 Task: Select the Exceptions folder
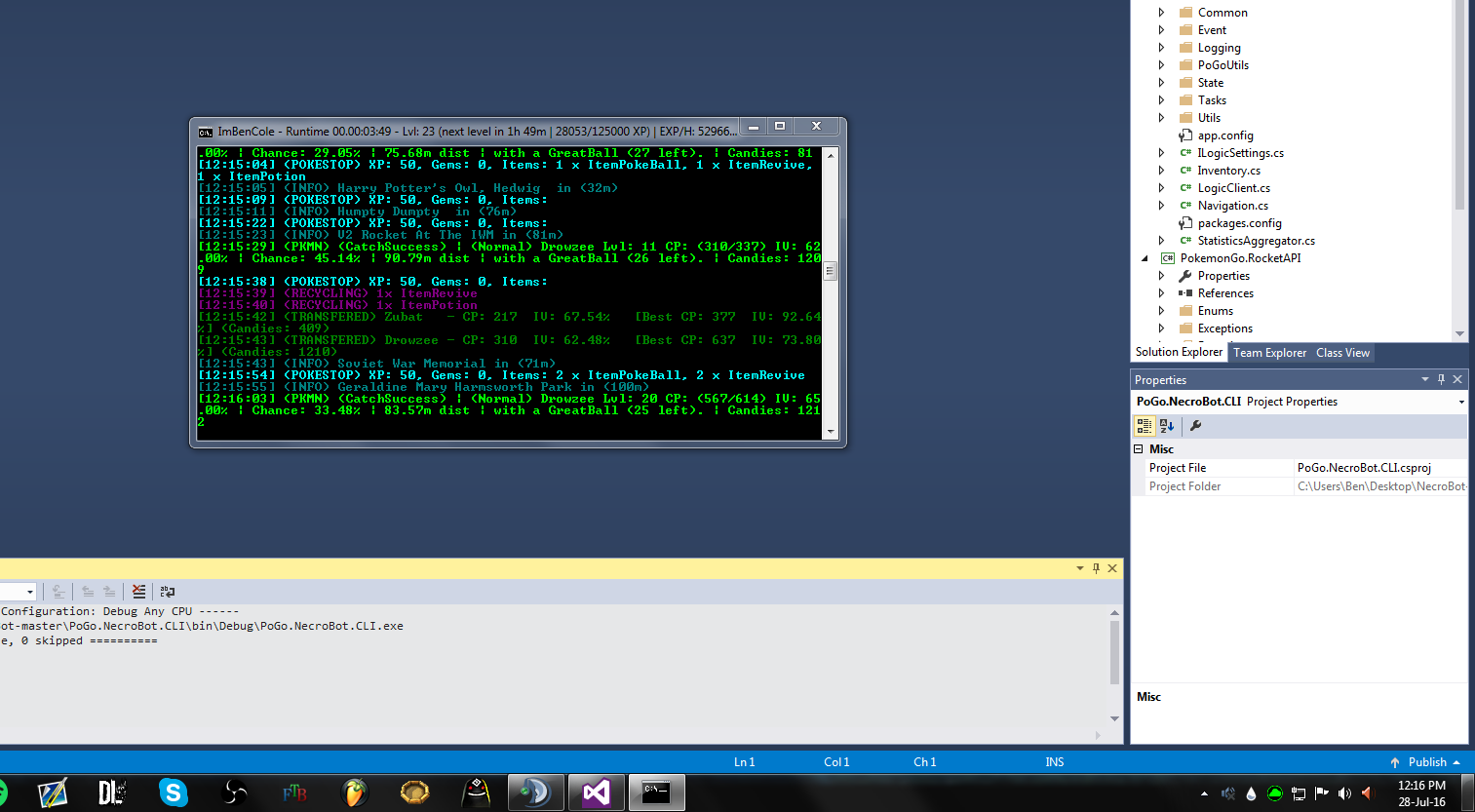tap(1224, 329)
